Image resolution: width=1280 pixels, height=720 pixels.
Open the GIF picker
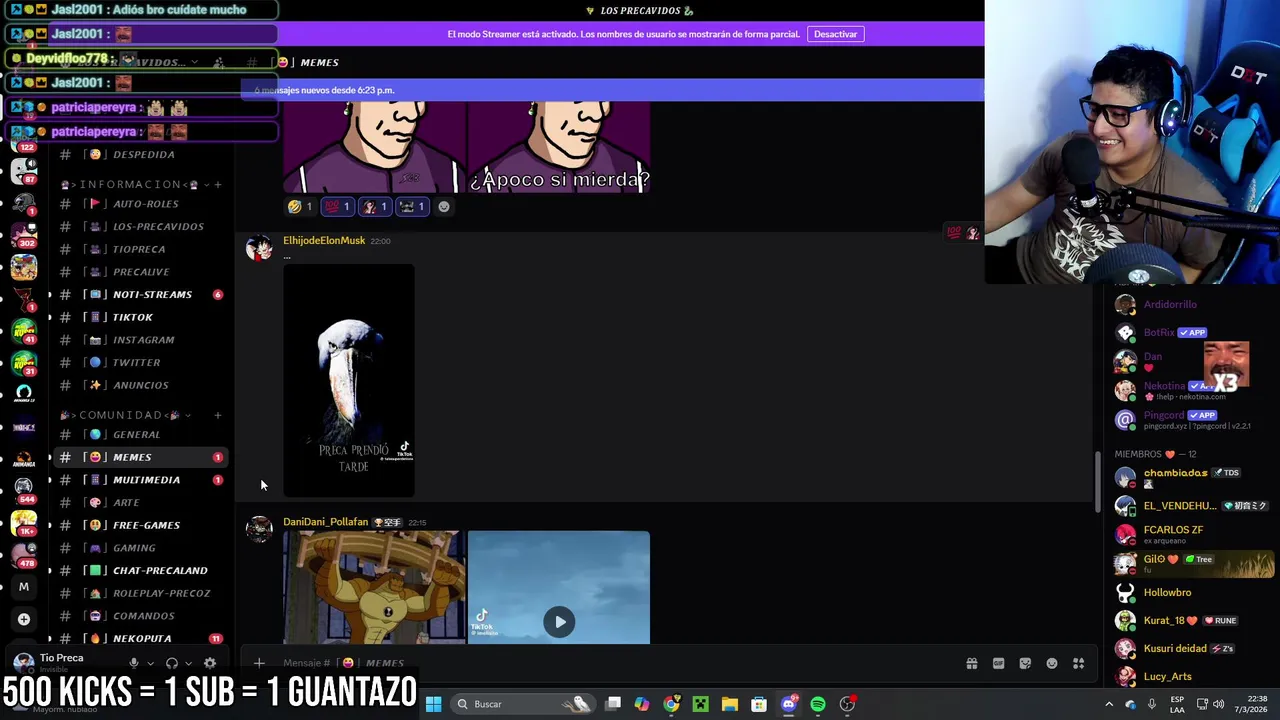[x=998, y=663]
